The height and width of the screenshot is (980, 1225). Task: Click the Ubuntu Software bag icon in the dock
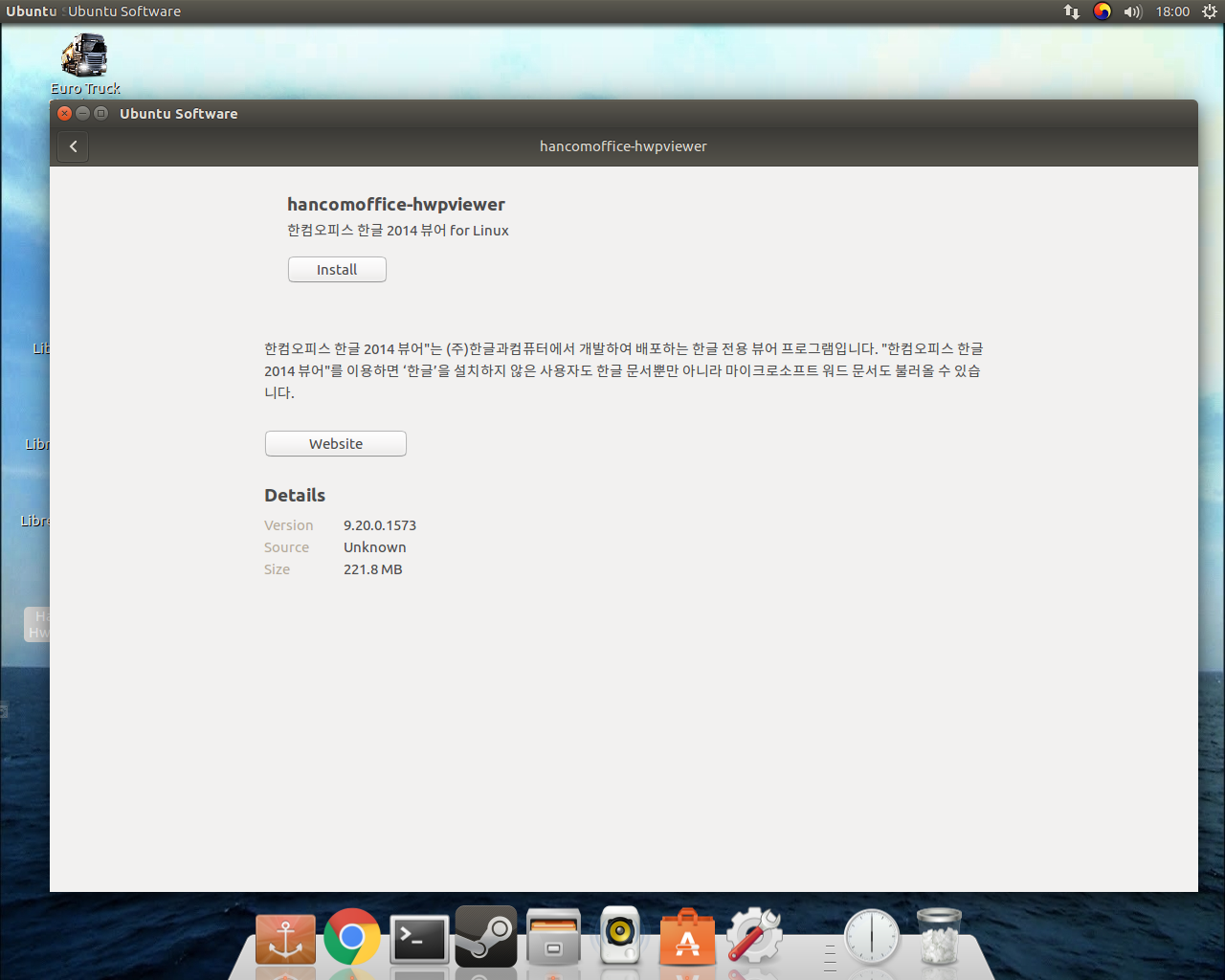(687, 938)
